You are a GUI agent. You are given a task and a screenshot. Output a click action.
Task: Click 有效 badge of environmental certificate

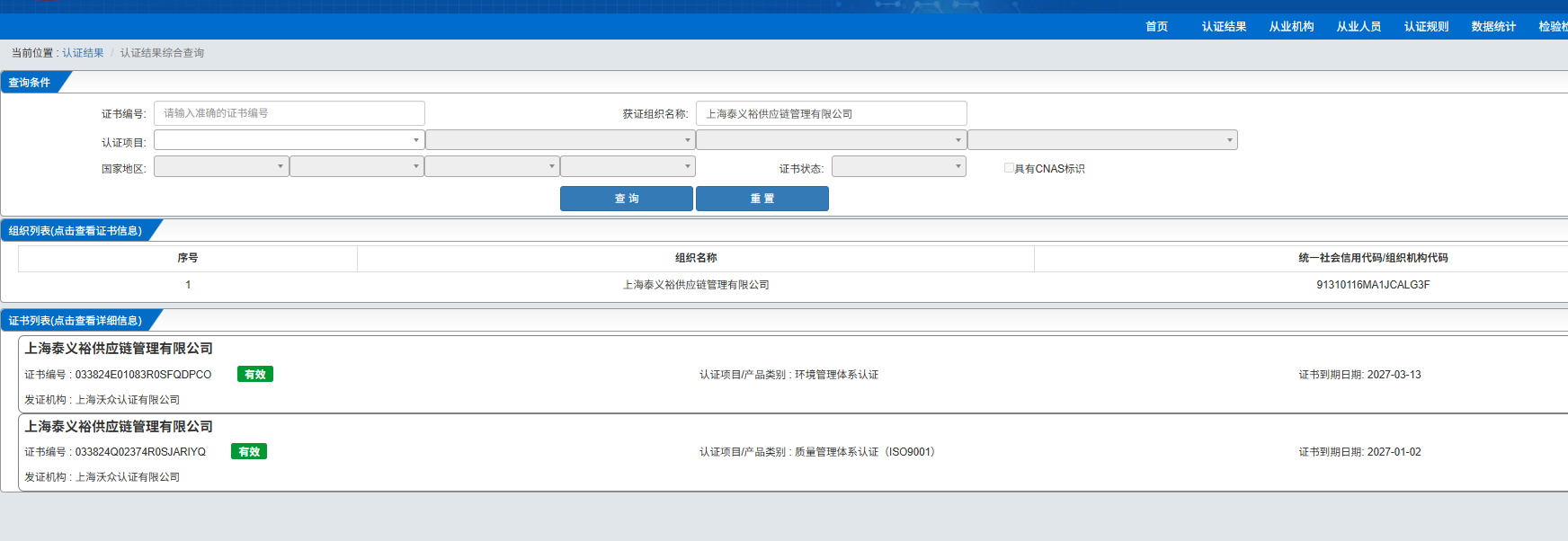click(255, 375)
